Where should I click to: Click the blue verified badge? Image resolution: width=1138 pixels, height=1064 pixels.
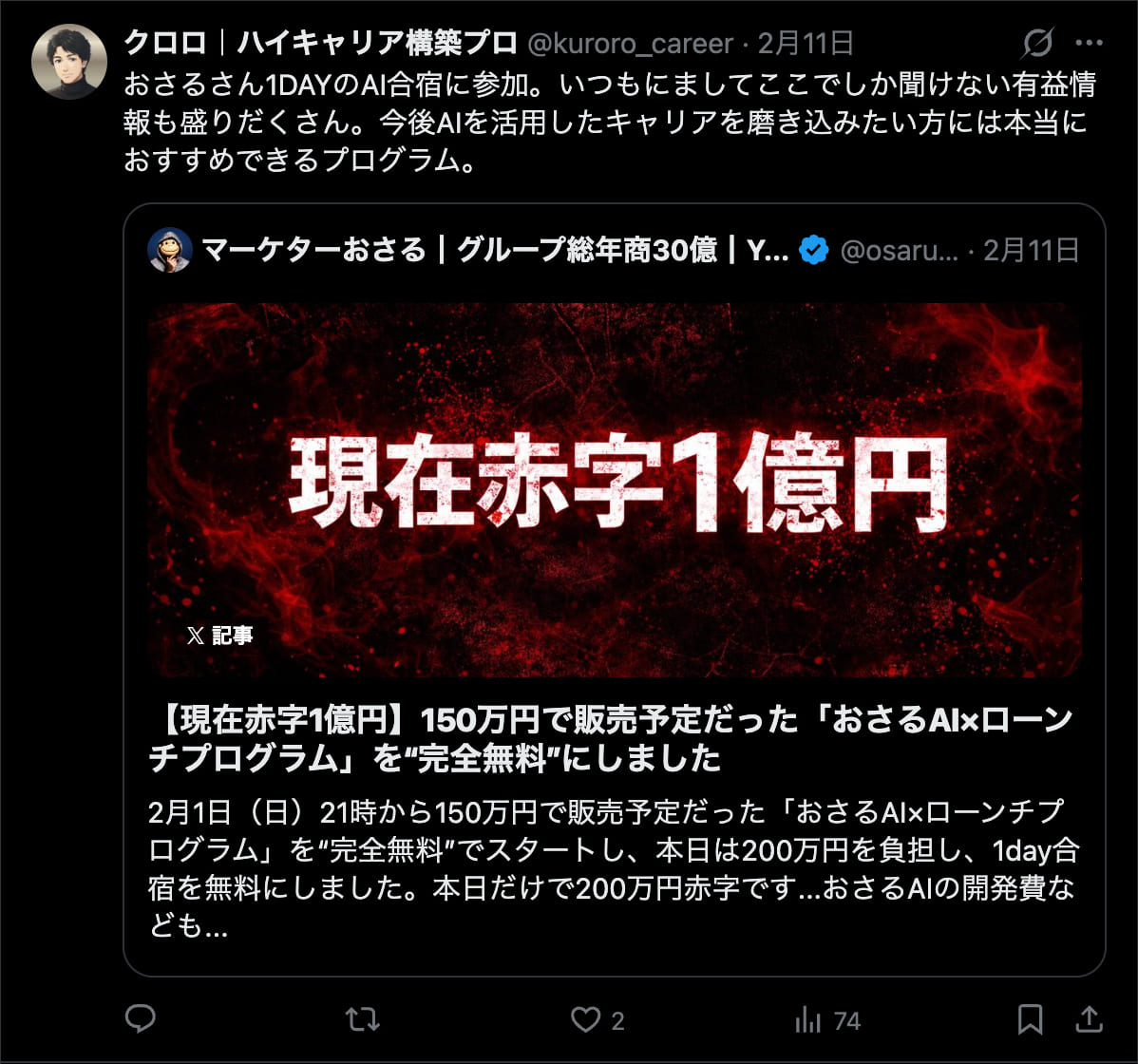pos(813,251)
